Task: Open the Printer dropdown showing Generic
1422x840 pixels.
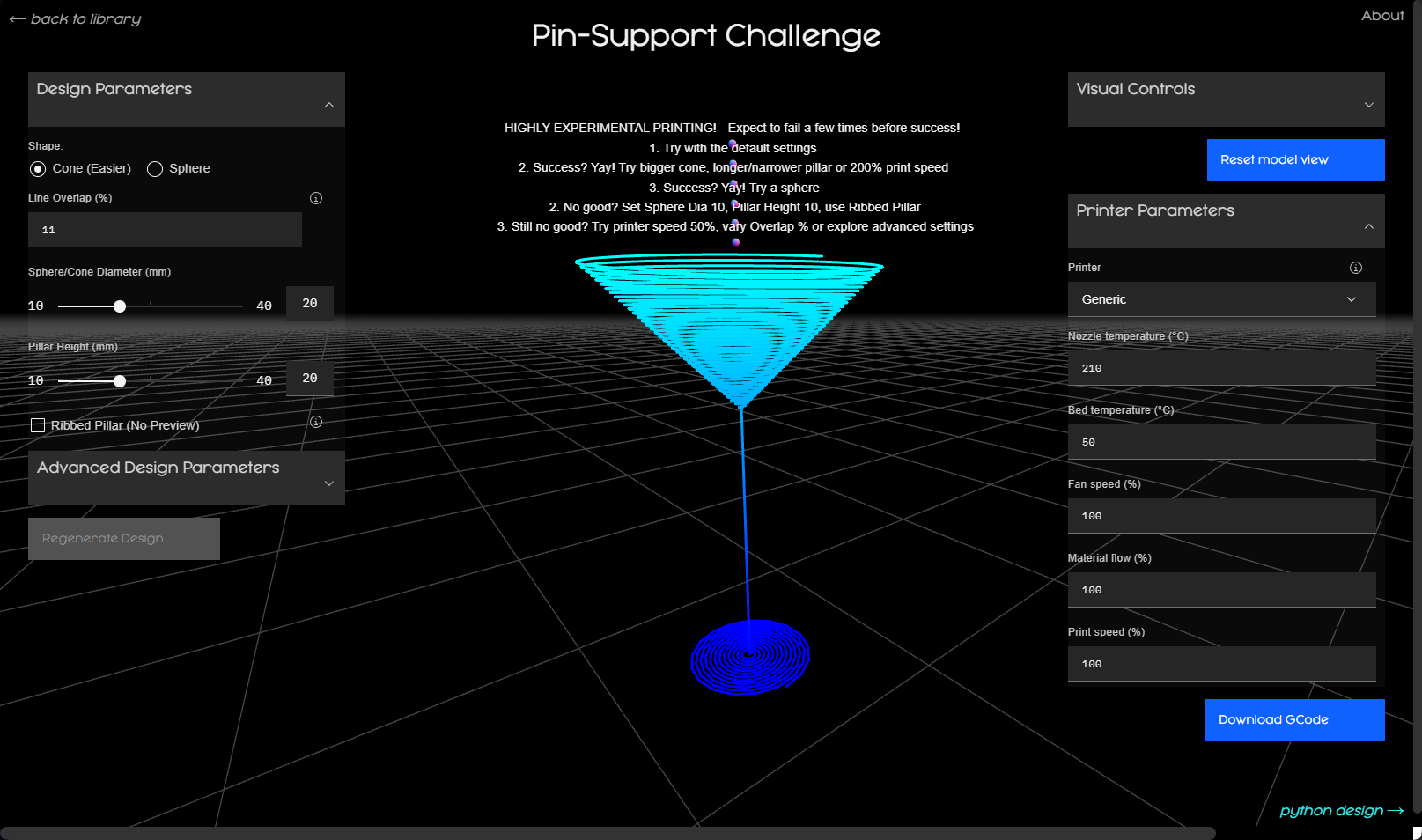Action: point(1221,299)
